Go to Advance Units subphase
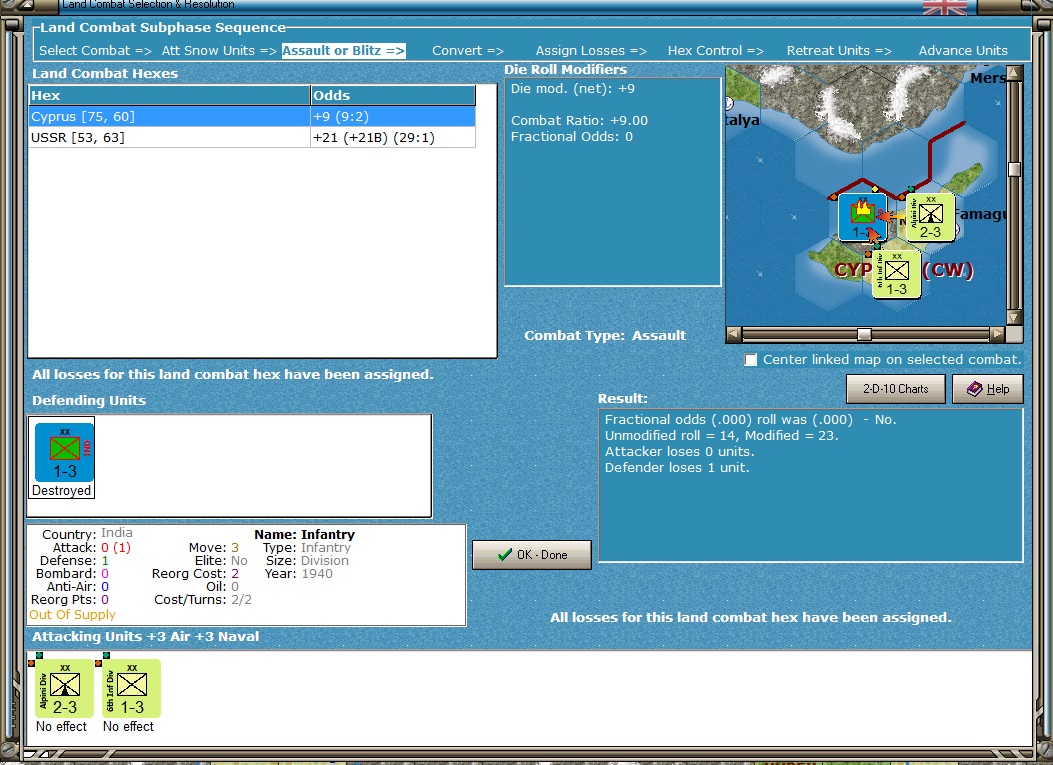This screenshot has height=765, width=1053. pyautogui.click(x=963, y=50)
